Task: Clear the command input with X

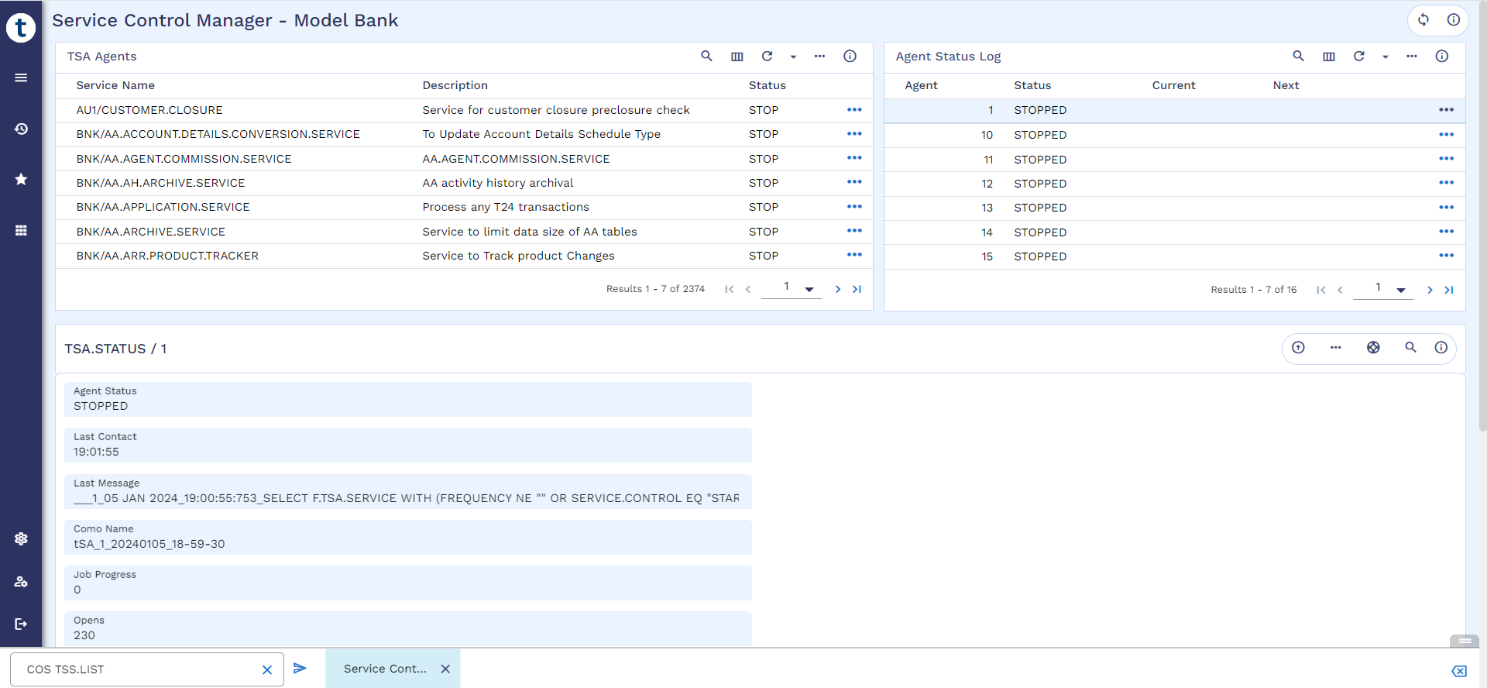Action: [x=267, y=670]
